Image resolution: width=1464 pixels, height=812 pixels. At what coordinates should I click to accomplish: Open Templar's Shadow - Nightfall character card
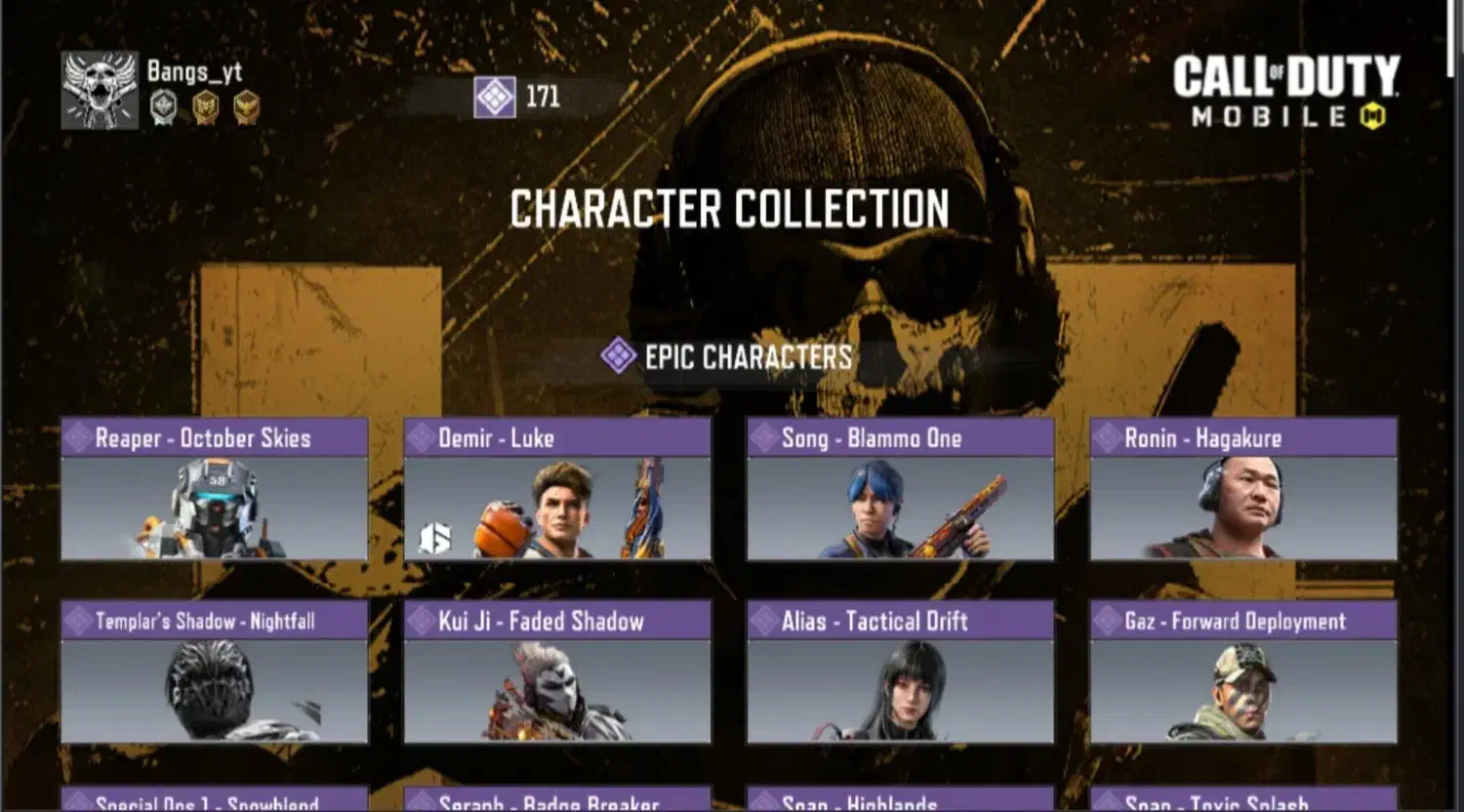click(215, 672)
